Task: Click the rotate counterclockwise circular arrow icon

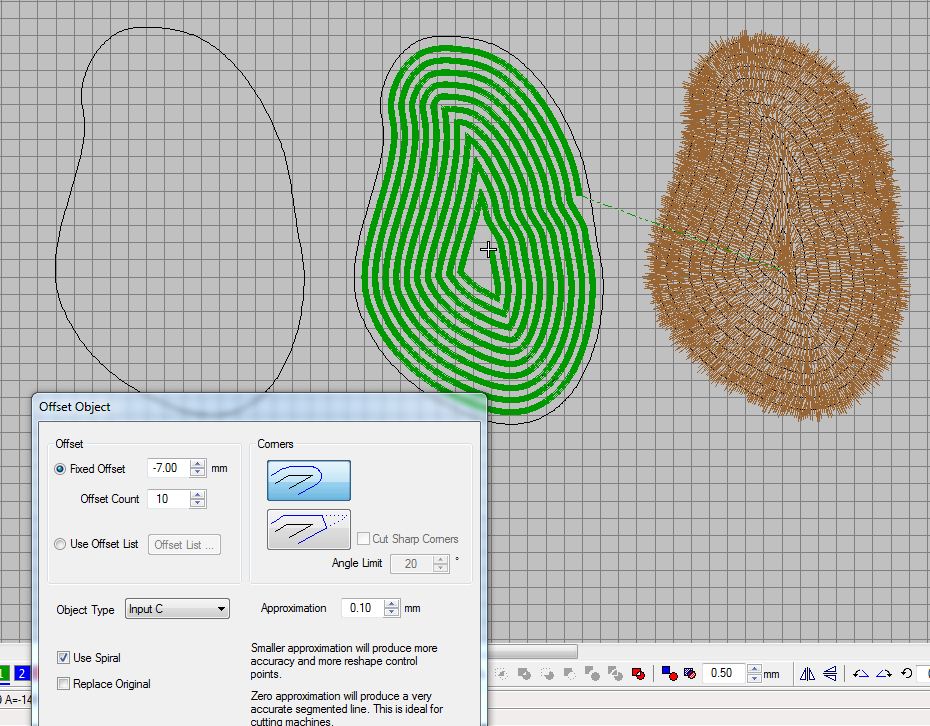Action: click(x=907, y=674)
